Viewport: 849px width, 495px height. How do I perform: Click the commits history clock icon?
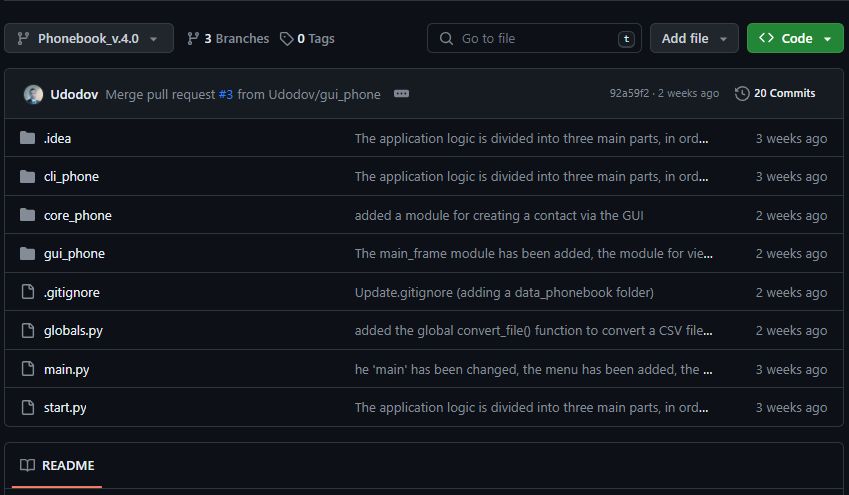click(742, 94)
